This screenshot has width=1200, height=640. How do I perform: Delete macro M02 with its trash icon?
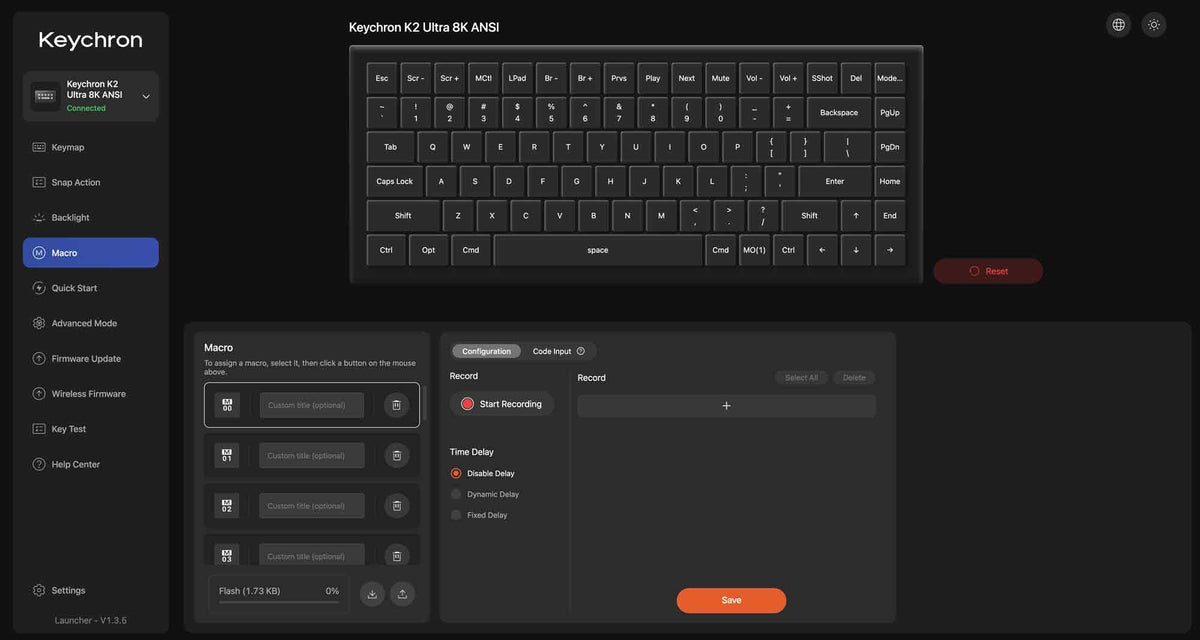point(396,506)
